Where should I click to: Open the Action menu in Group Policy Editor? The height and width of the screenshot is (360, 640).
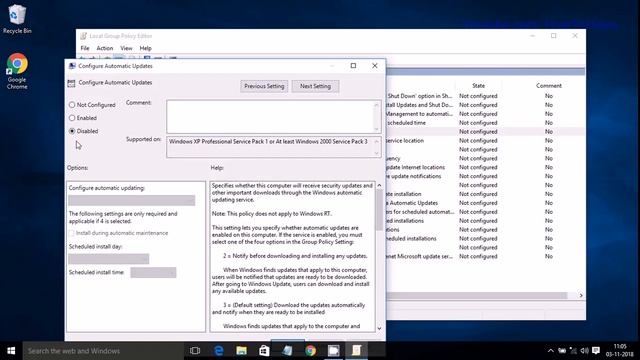(x=104, y=48)
